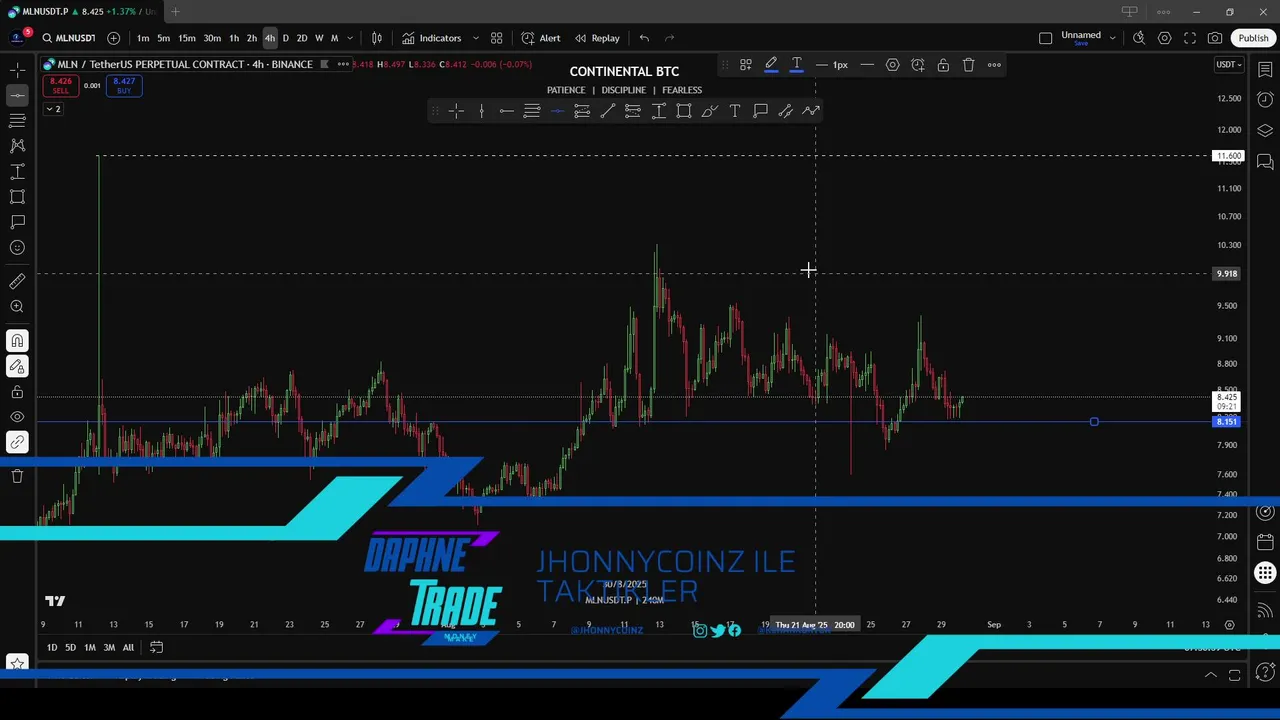1280x720 pixels.
Task: Select the ruler measure tool
Action: 17,282
